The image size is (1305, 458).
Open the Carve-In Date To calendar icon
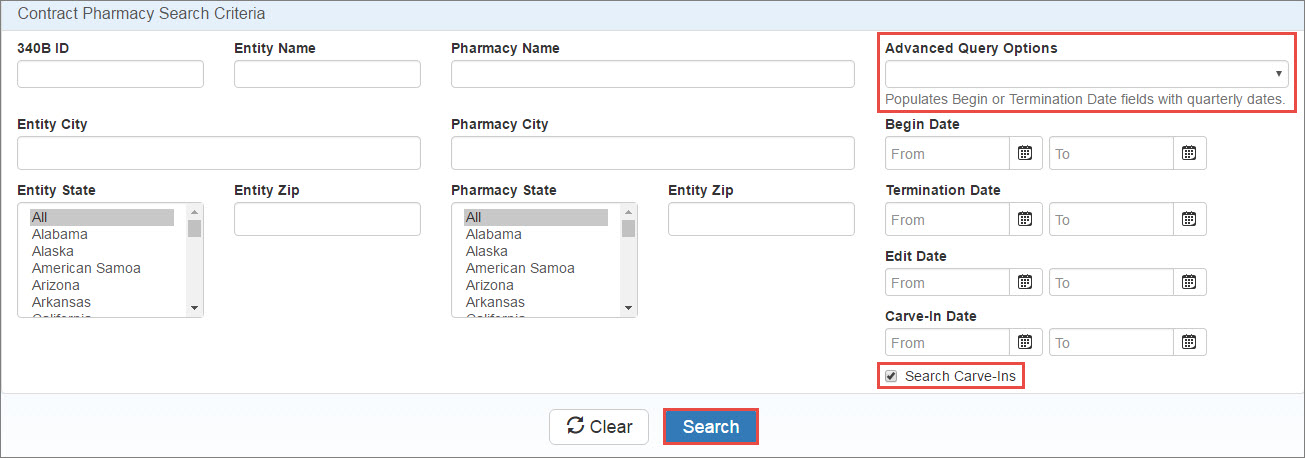(x=1189, y=342)
